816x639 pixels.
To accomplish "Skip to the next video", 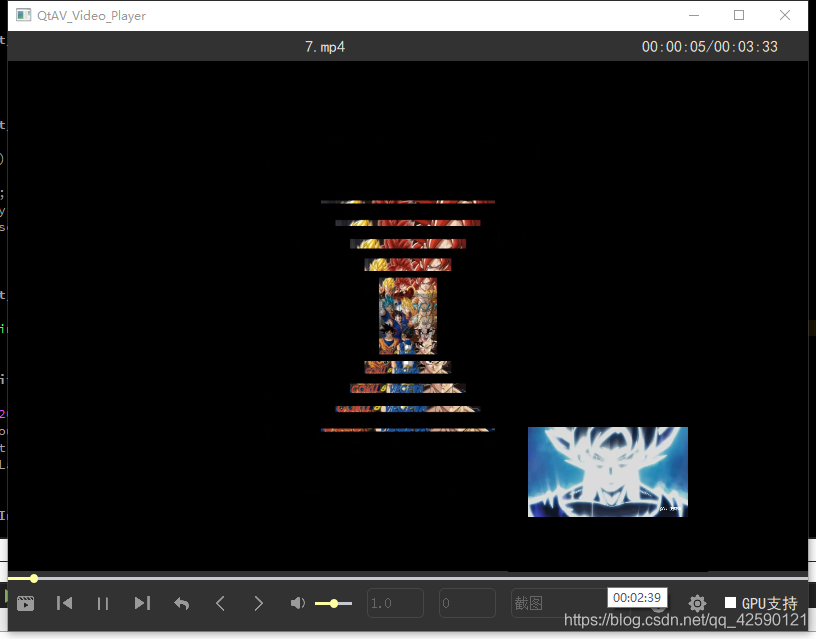I will [142, 604].
